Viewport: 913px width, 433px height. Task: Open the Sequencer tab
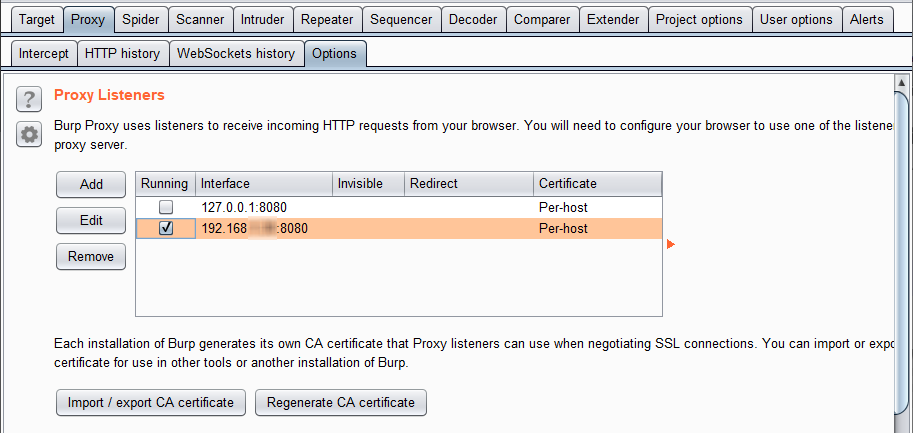(x=401, y=19)
